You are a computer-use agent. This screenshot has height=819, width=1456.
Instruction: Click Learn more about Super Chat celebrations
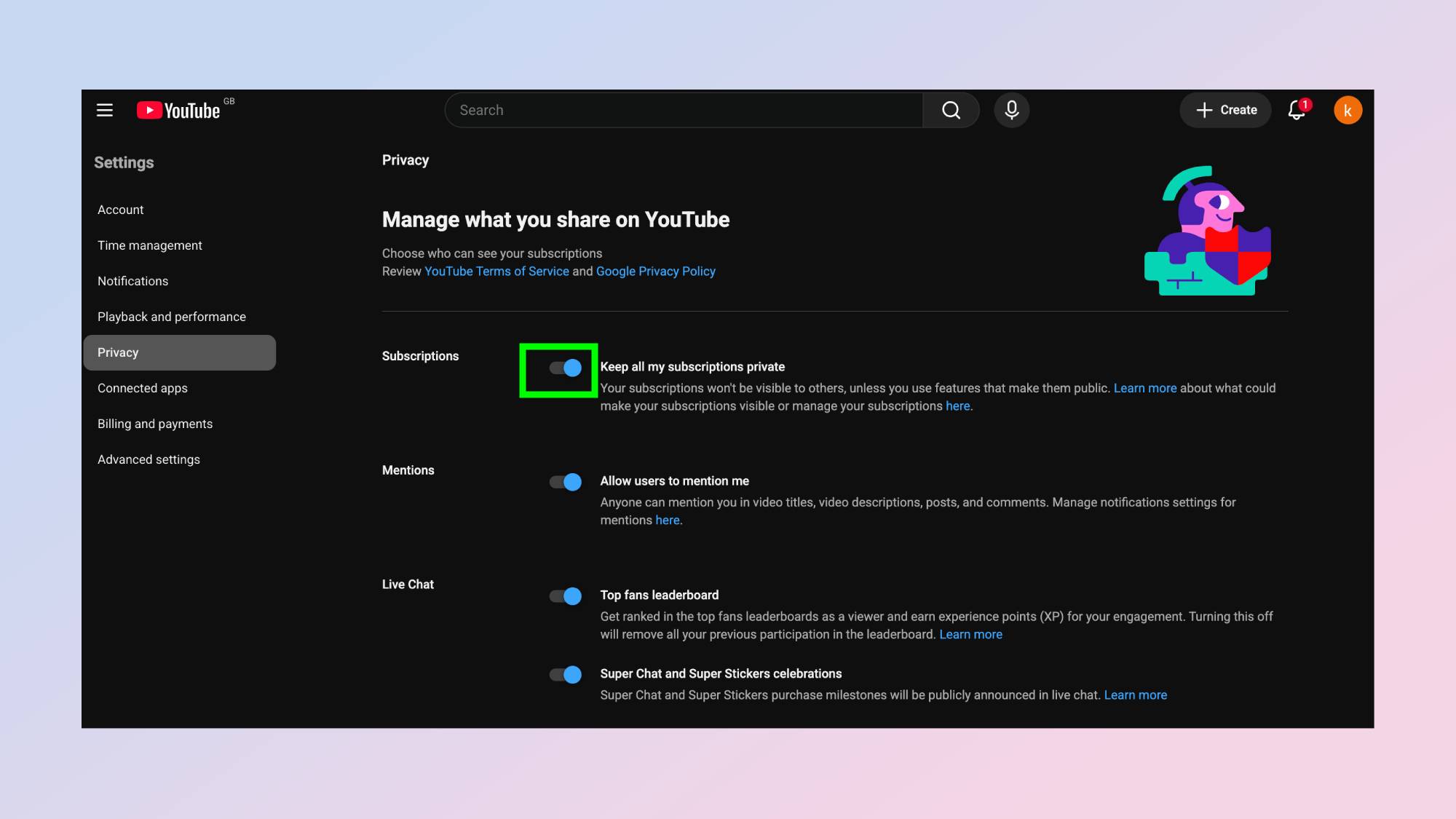click(x=1135, y=695)
